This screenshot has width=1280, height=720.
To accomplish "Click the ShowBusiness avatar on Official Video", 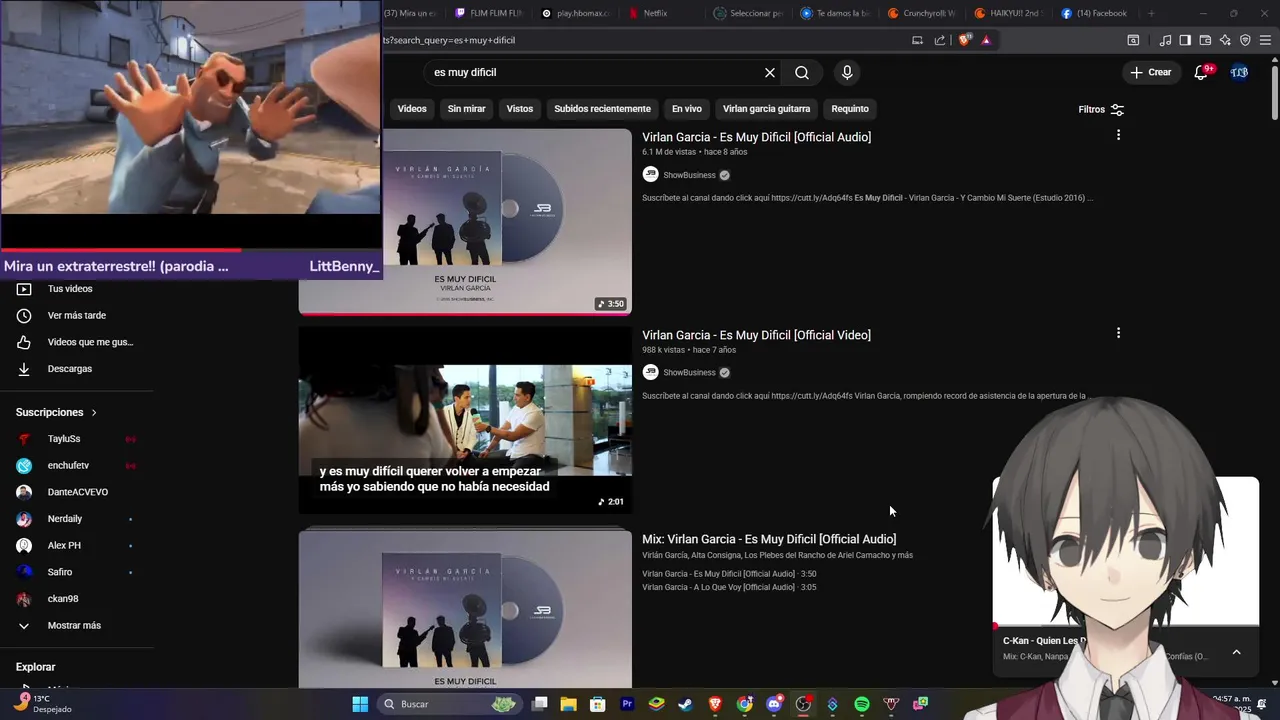I will point(650,372).
